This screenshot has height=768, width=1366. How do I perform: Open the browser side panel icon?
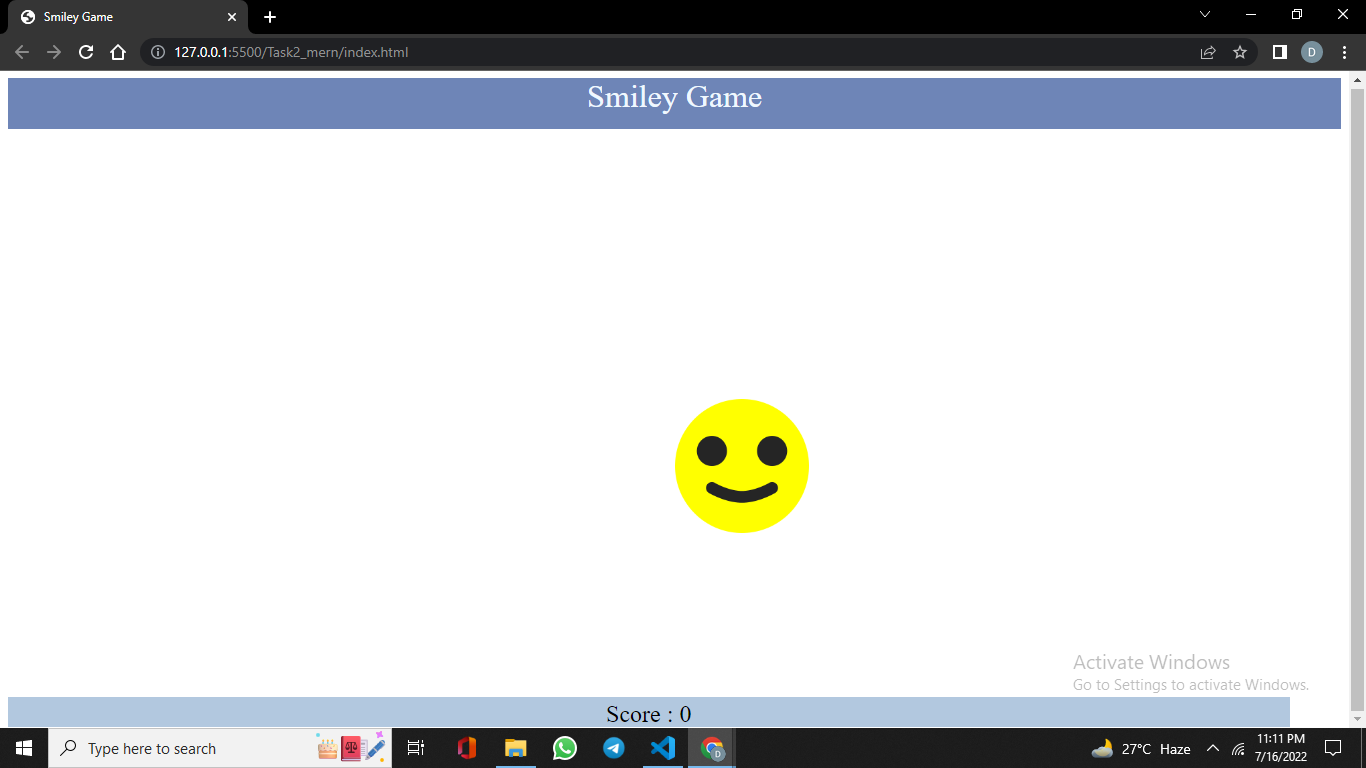pyautogui.click(x=1280, y=52)
